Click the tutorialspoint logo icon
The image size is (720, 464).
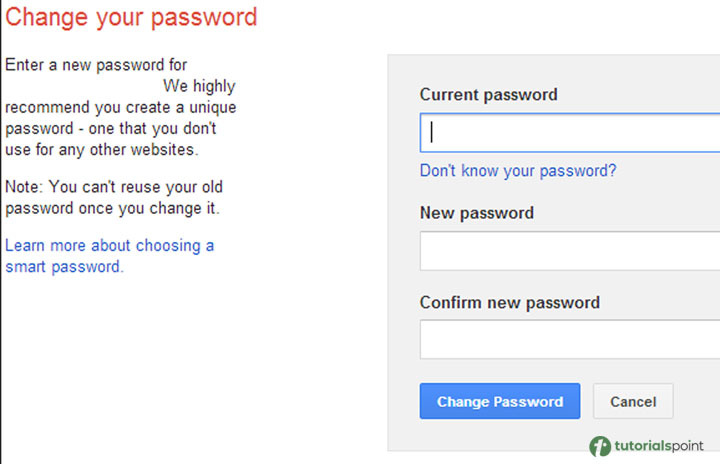(600, 446)
